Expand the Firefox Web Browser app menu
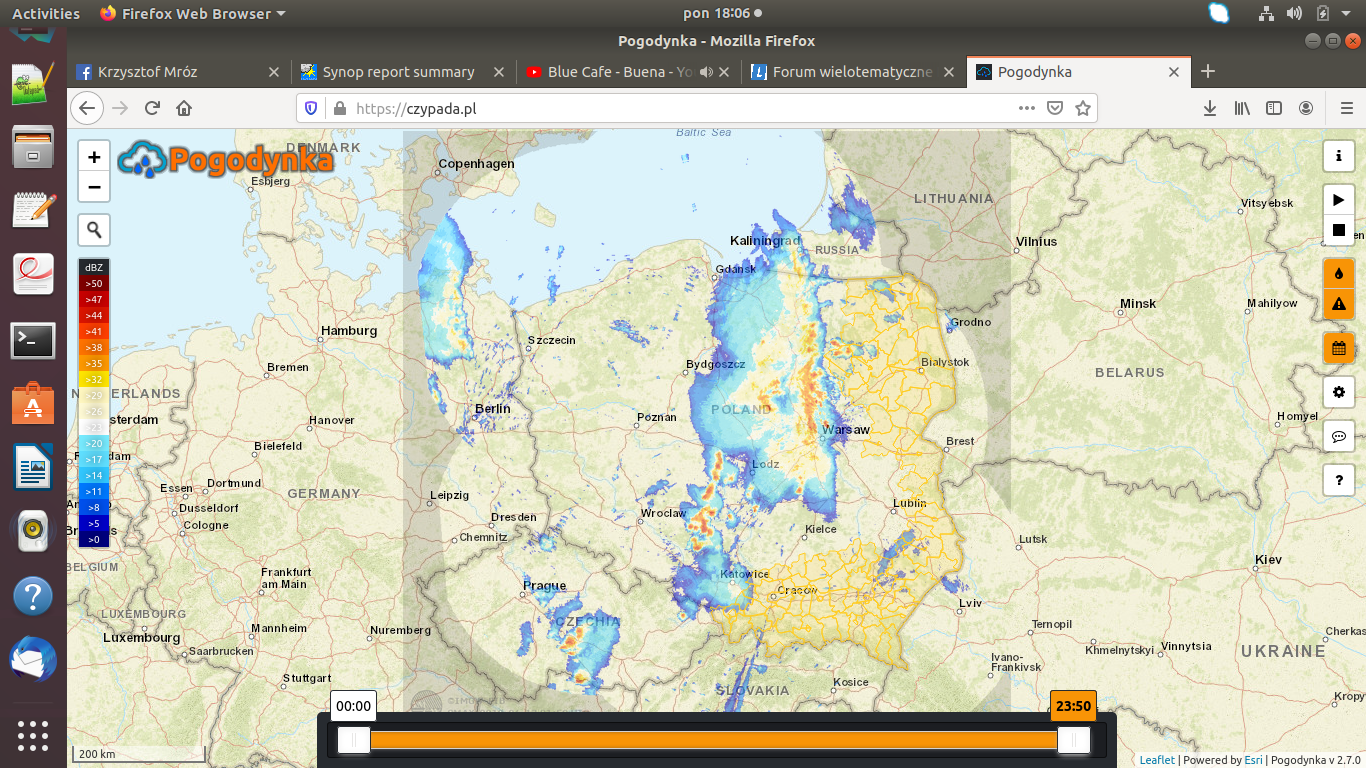Image resolution: width=1366 pixels, height=768 pixels. (x=192, y=14)
